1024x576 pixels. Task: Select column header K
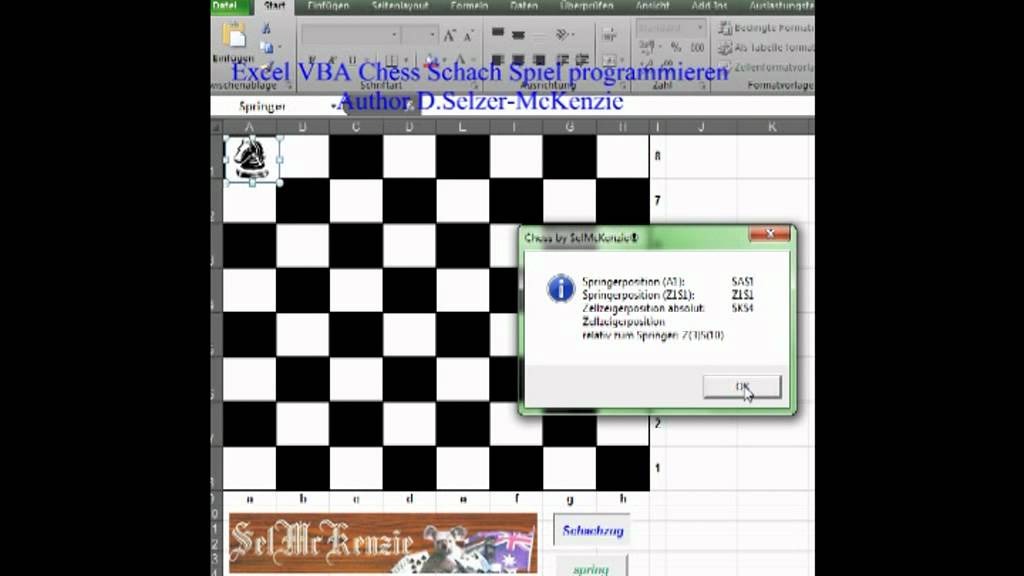point(772,127)
